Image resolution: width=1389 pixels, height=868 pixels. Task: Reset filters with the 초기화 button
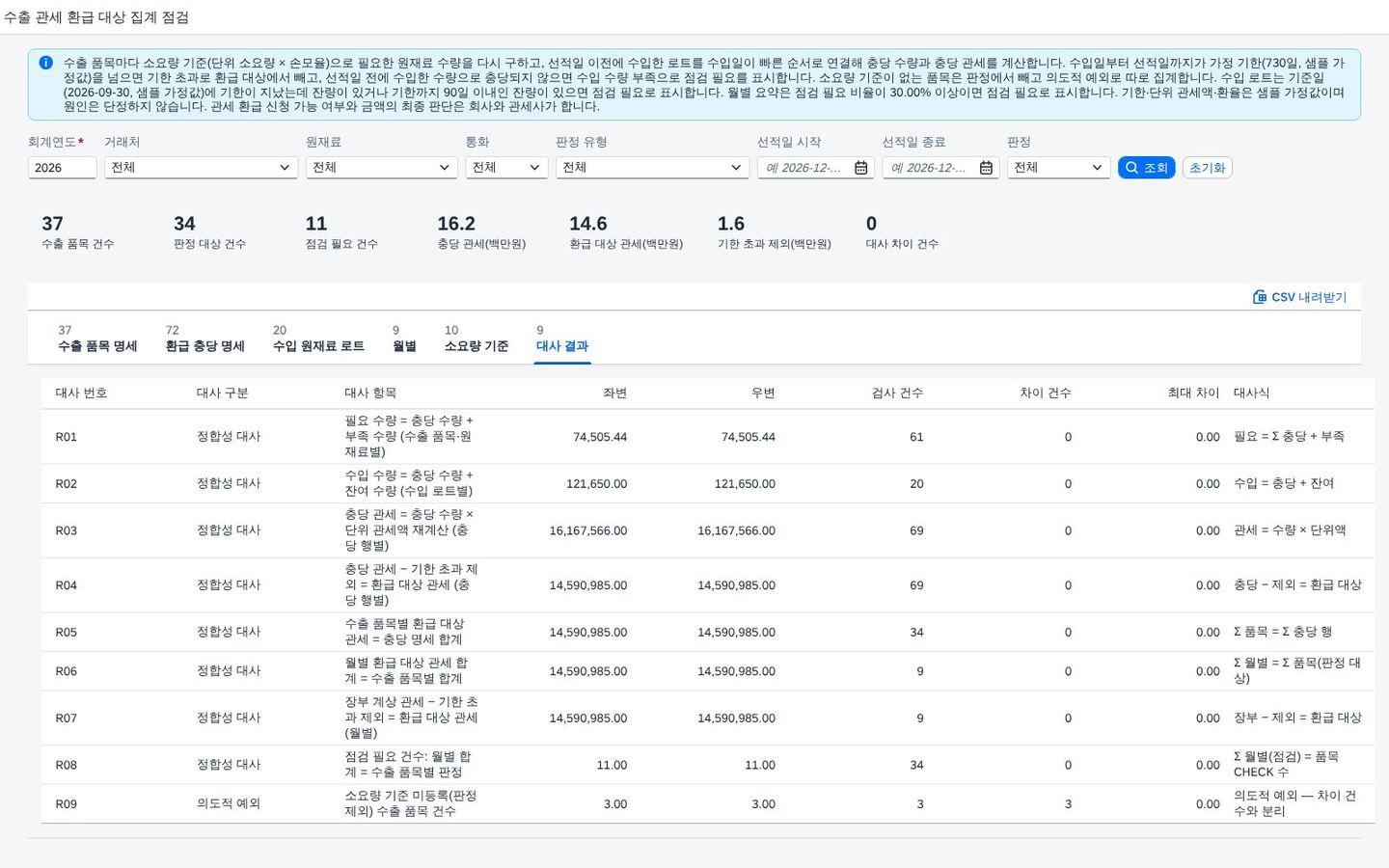[x=1207, y=168]
